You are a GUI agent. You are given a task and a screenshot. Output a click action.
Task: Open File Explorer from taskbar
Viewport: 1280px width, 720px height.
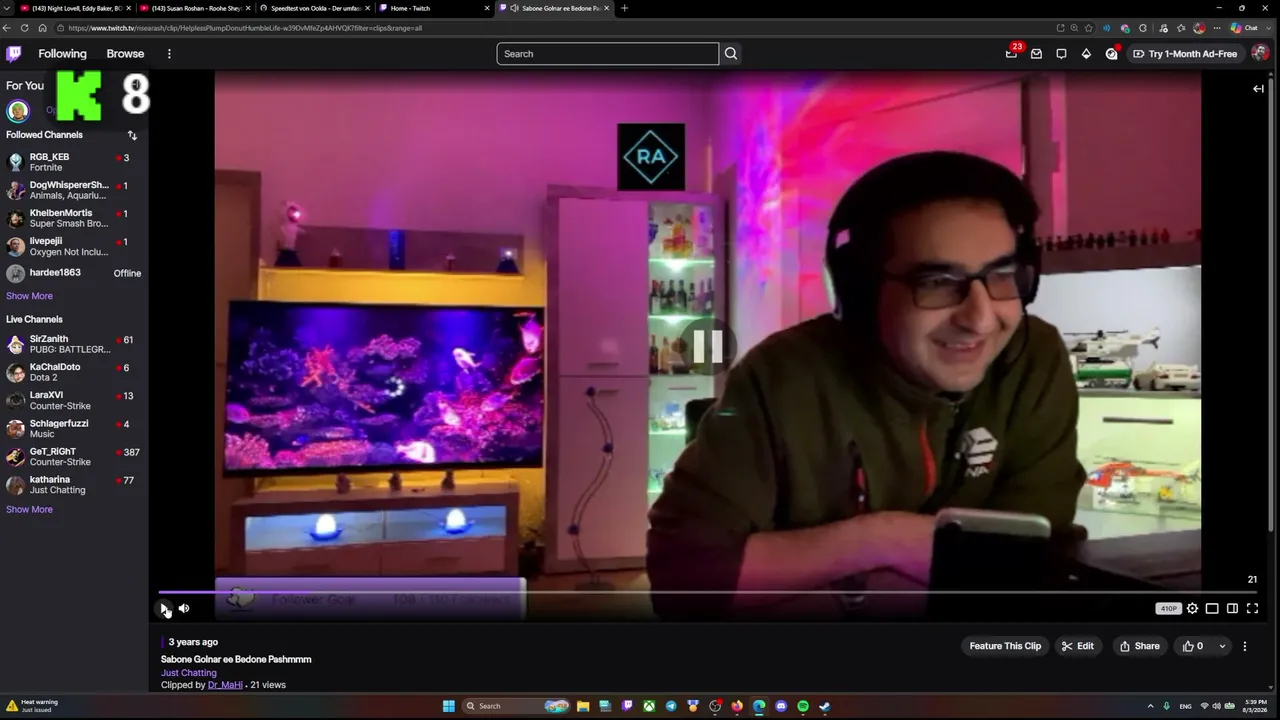click(583, 706)
